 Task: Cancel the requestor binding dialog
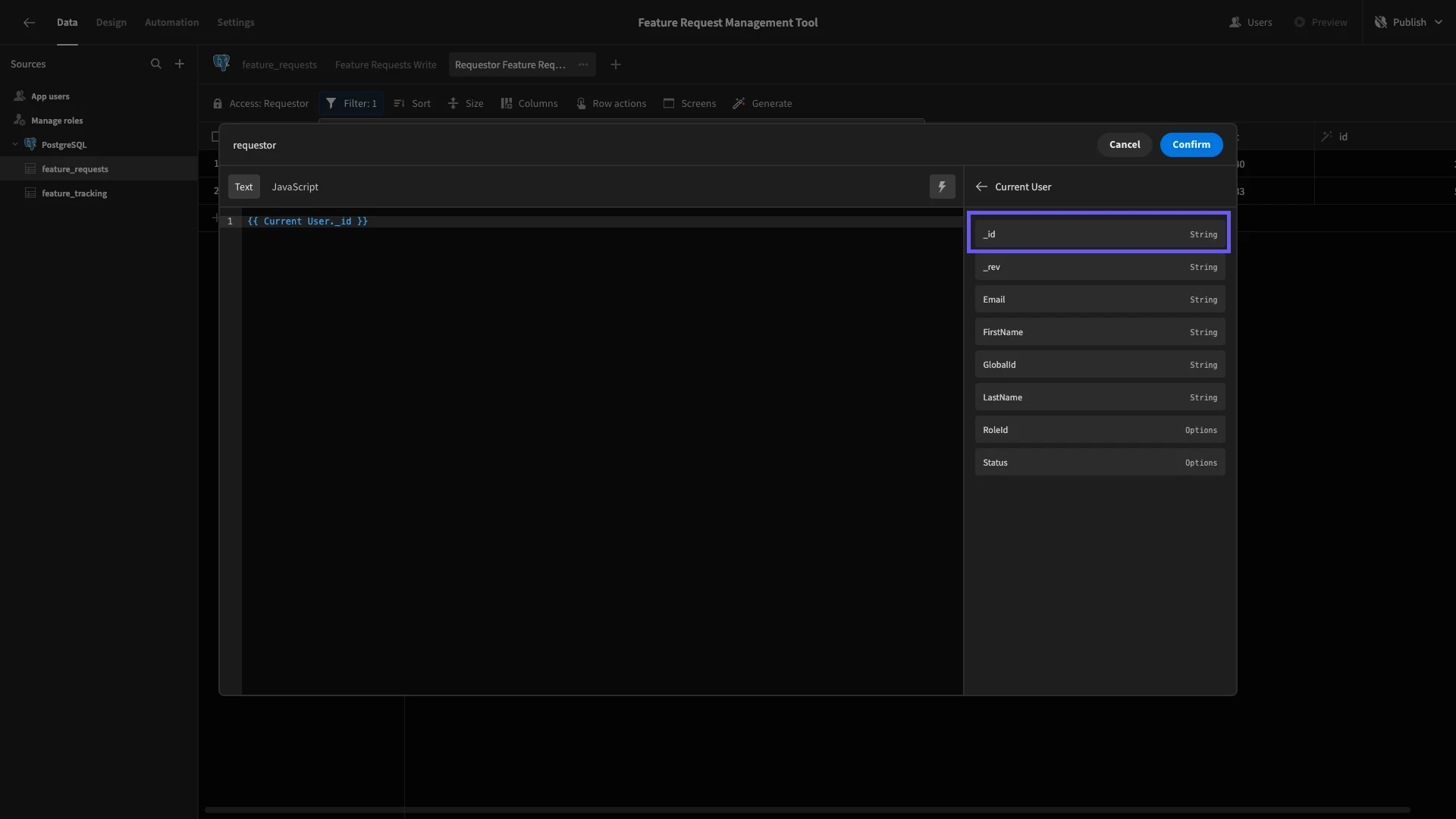tap(1125, 145)
